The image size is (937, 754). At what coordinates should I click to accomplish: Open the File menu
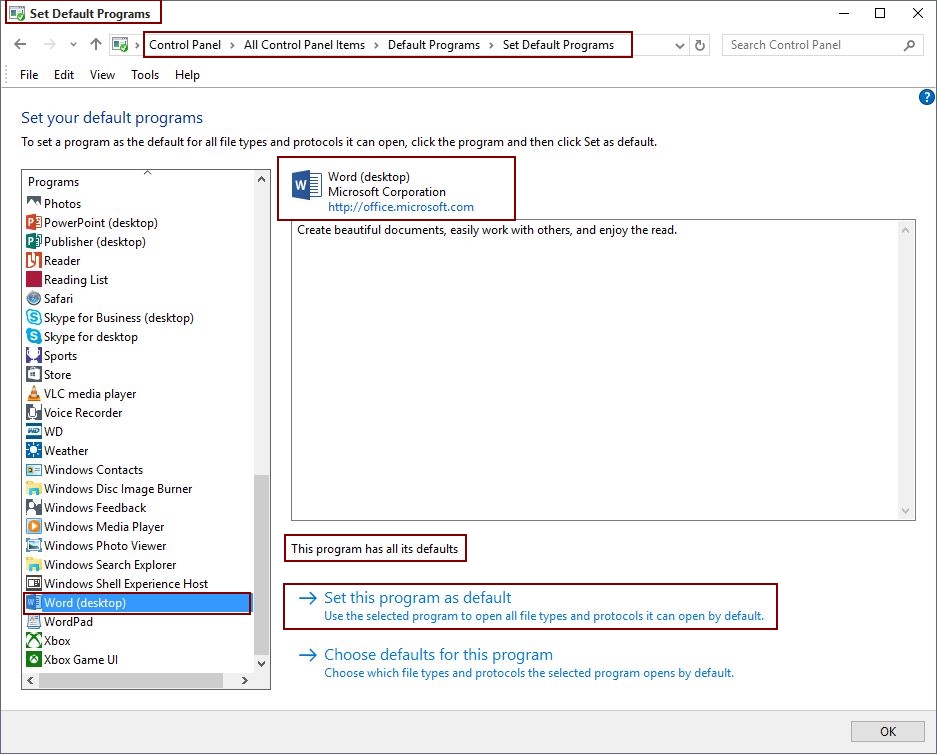point(29,75)
